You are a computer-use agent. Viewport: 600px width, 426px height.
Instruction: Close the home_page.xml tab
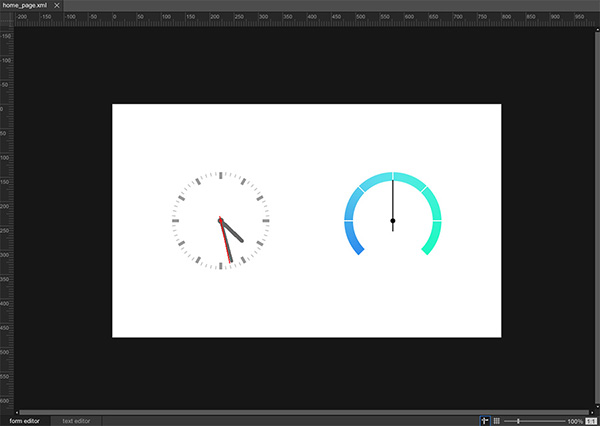(57, 6)
